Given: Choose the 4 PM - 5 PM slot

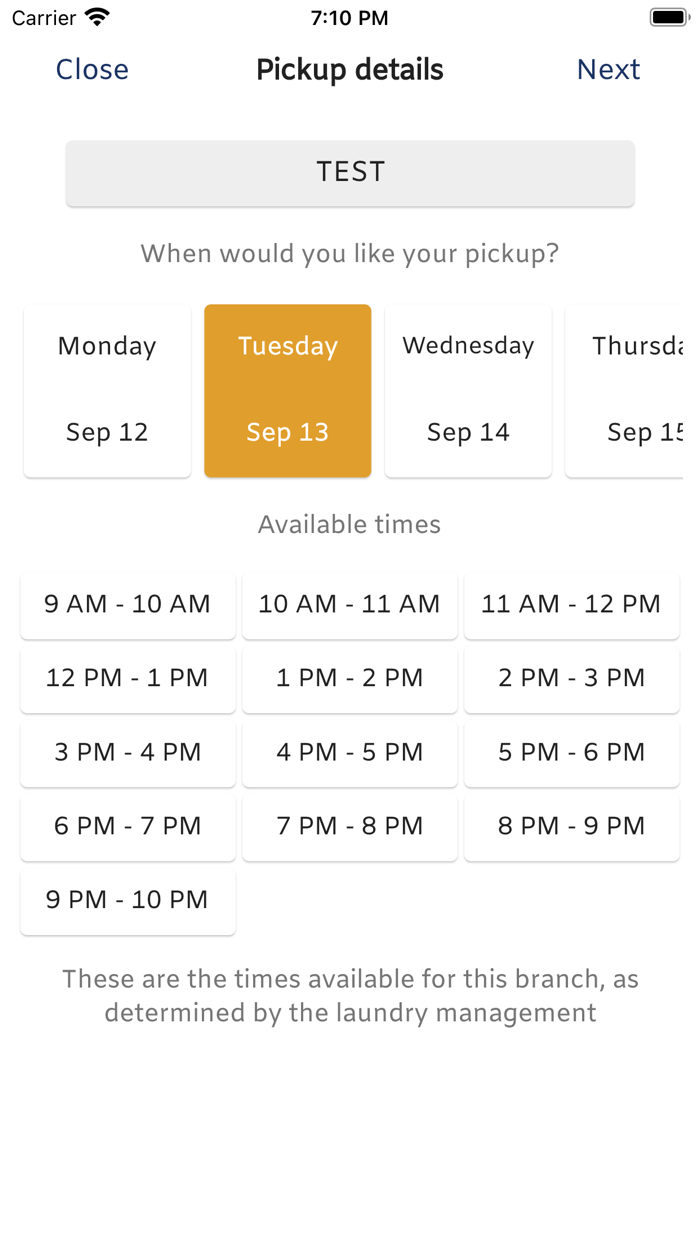Looking at the screenshot, I should coord(350,753).
